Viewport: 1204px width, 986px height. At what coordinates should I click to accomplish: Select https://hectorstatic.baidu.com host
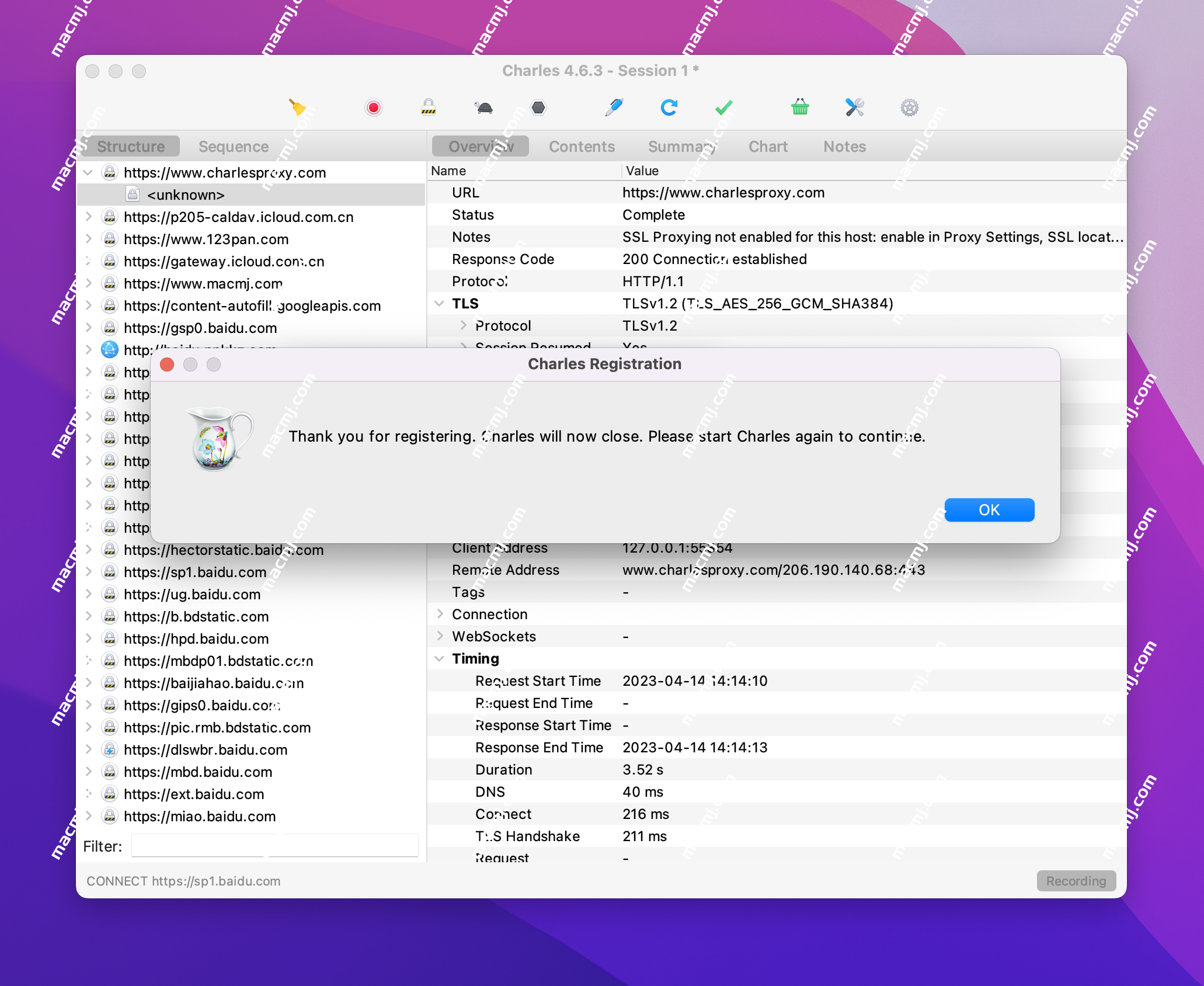[224, 550]
